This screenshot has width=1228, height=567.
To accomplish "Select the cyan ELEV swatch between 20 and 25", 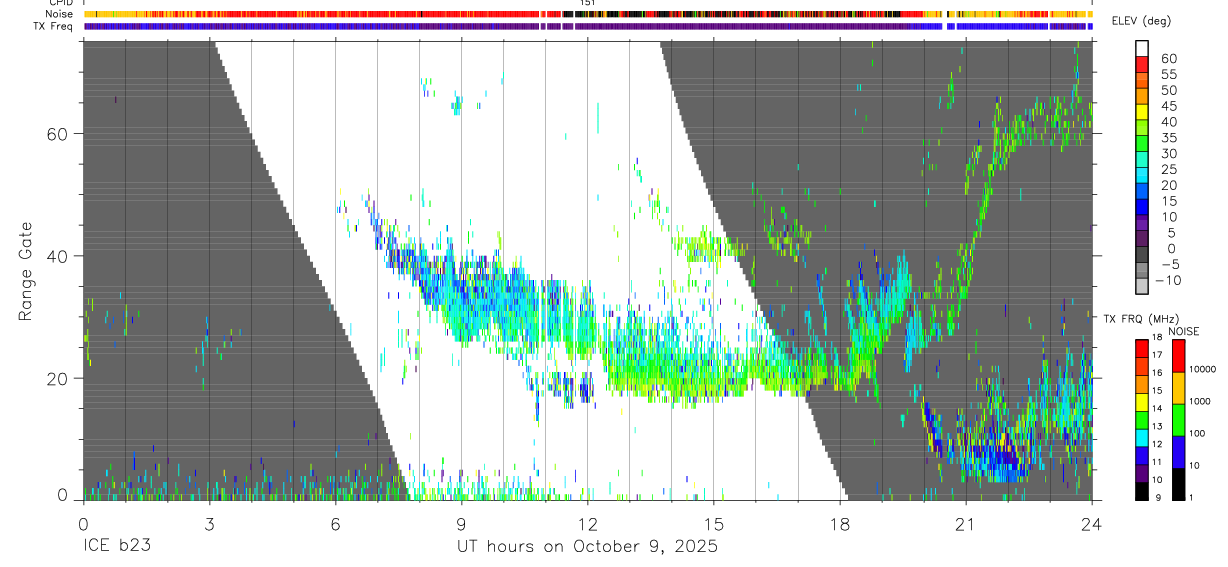I will pyautogui.click(x=1142, y=175).
